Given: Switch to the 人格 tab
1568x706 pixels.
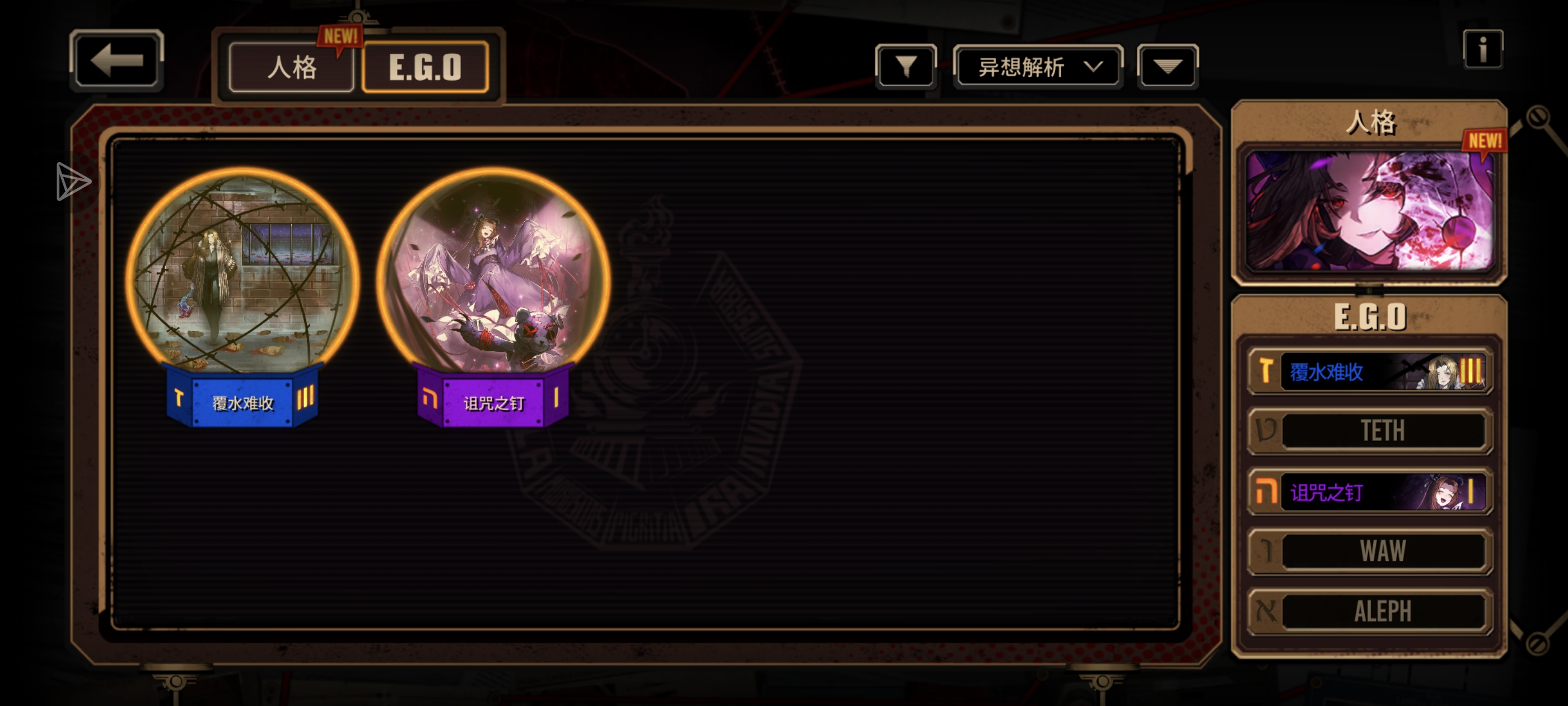Looking at the screenshot, I should click(x=292, y=67).
